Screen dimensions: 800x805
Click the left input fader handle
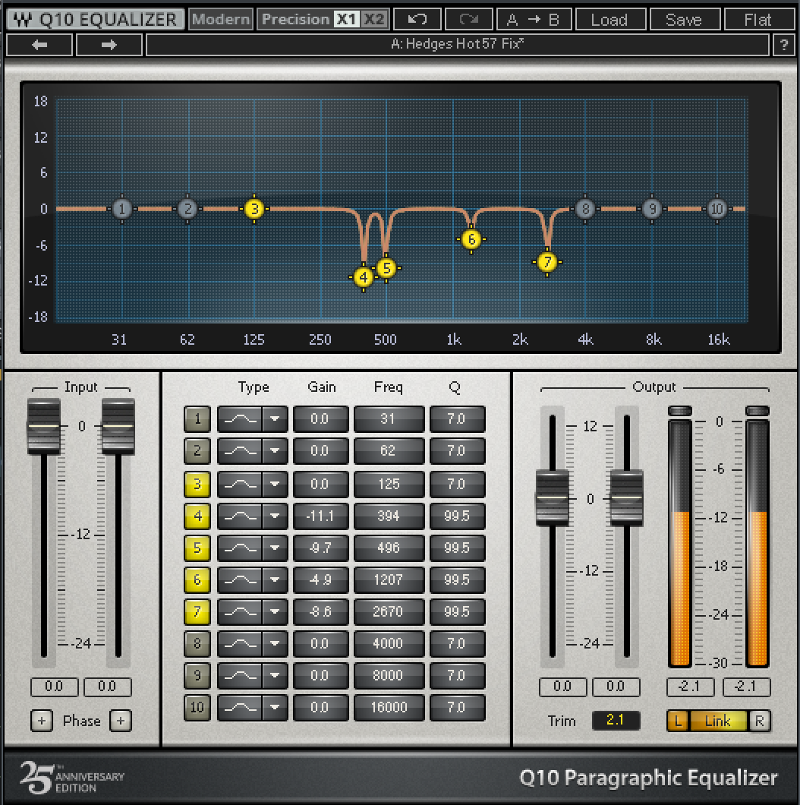point(44,426)
